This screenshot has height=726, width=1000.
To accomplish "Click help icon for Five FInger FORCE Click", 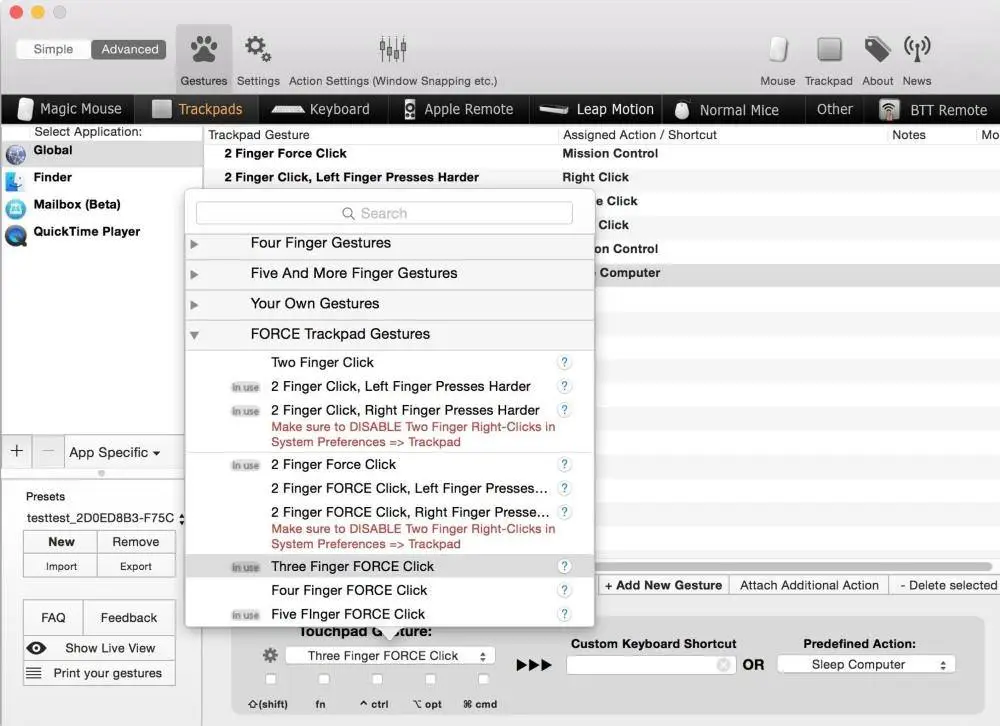I will (x=564, y=614).
